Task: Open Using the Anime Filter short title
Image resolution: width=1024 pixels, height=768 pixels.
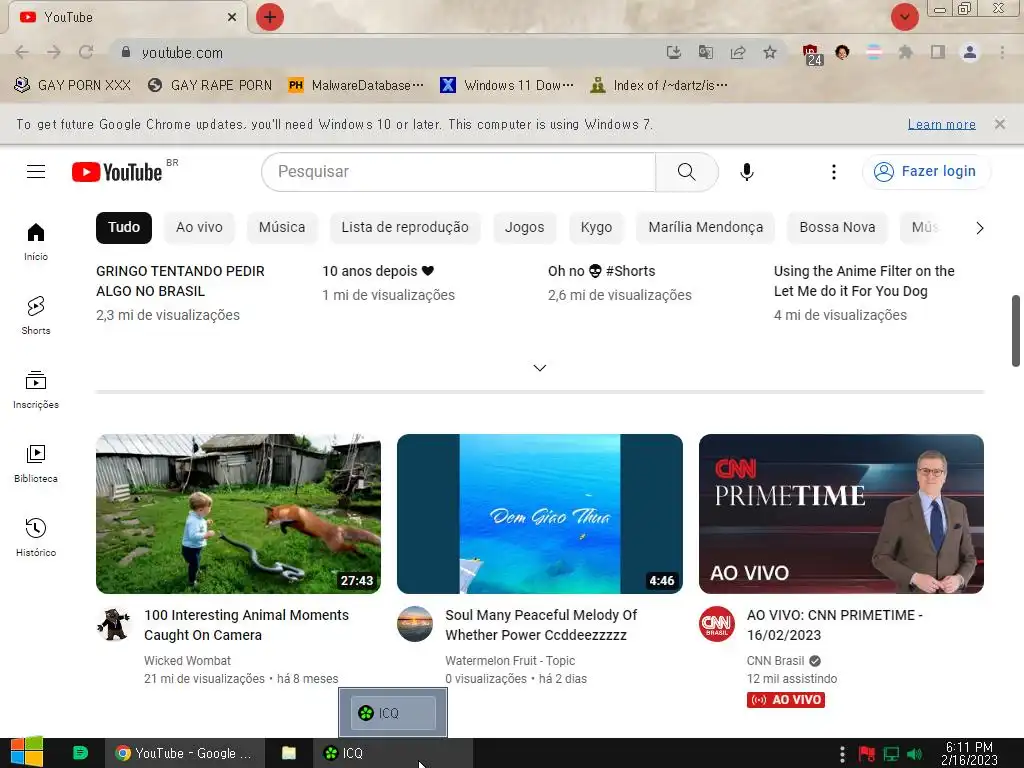Action: [864, 281]
